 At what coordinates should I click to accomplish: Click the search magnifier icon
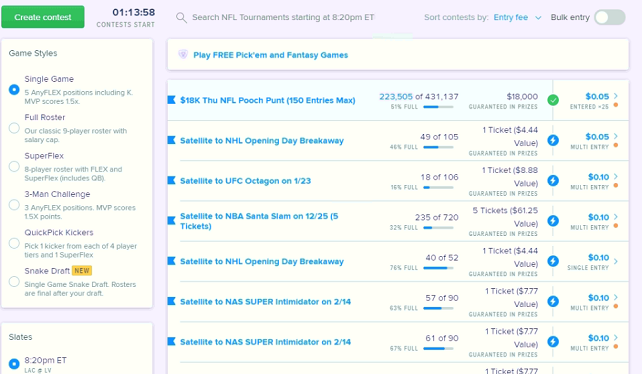(181, 18)
